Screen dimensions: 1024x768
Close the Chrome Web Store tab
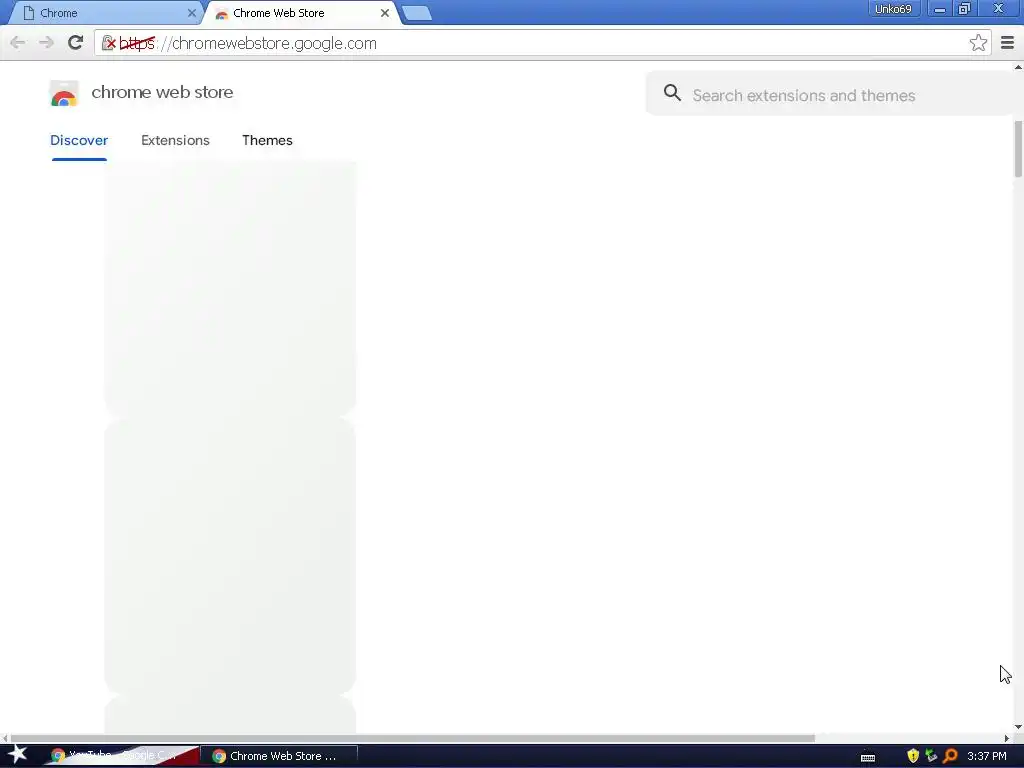[385, 13]
